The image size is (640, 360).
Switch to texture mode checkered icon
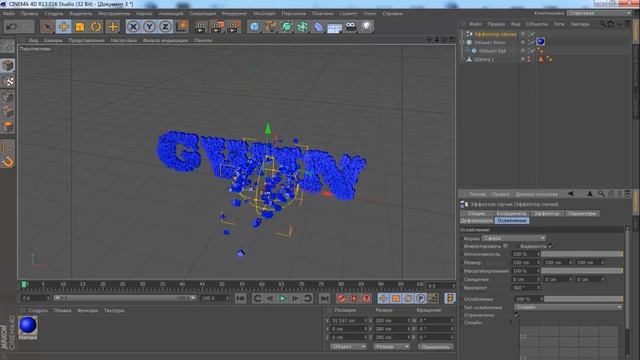8,81
